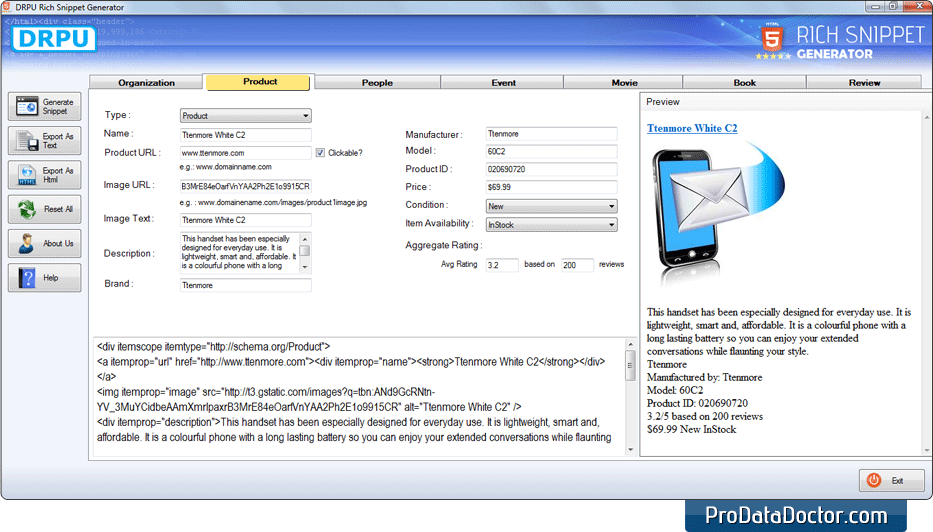Screen dimensions: 933x532
Task: Click the DRPU logo
Action: click(x=54, y=39)
